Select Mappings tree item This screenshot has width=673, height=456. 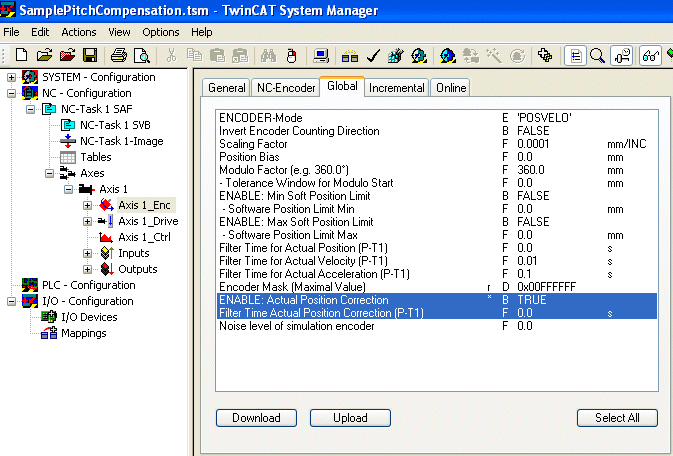click(x=84, y=333)
